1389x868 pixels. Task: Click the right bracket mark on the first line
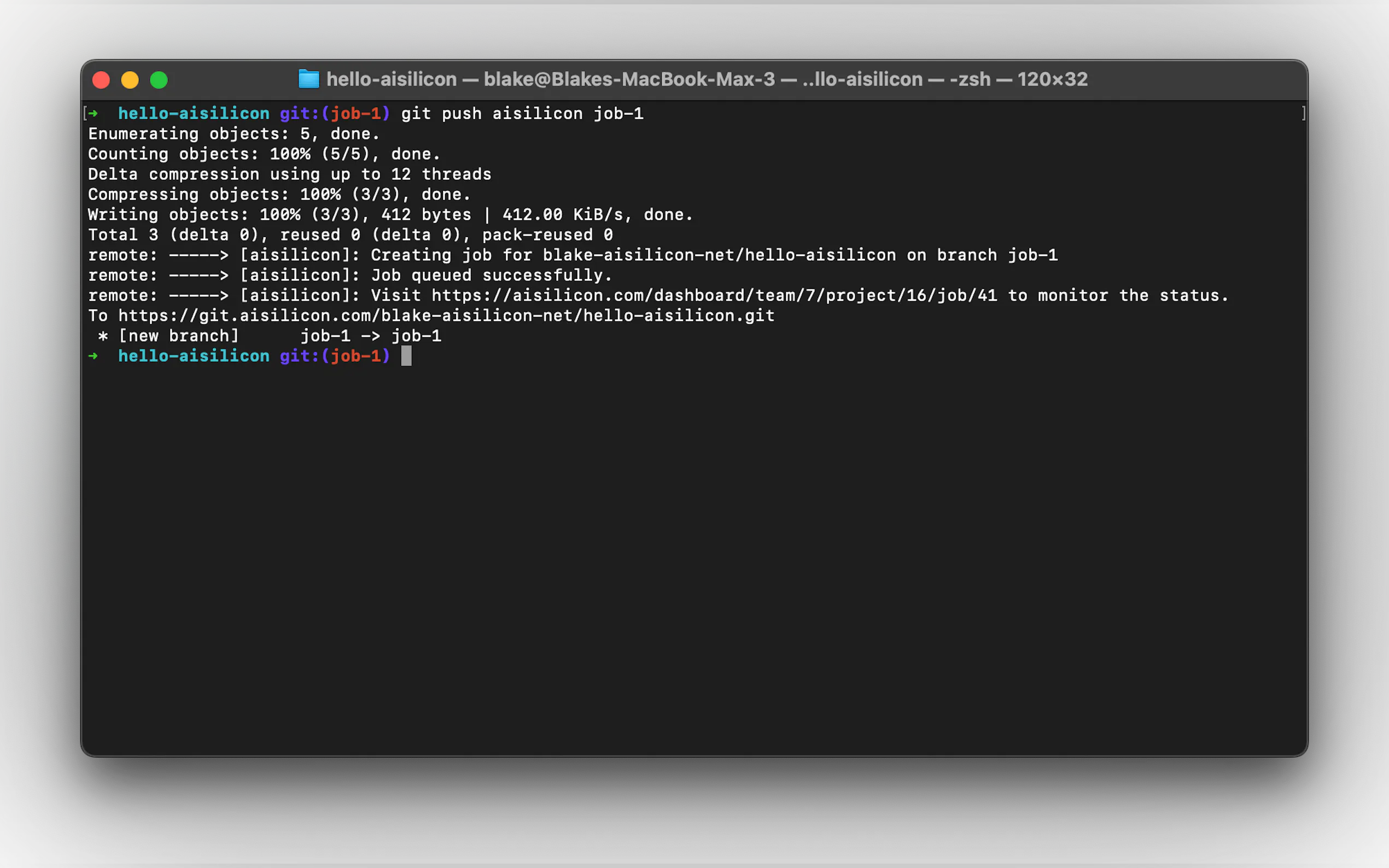(1304, 114)
